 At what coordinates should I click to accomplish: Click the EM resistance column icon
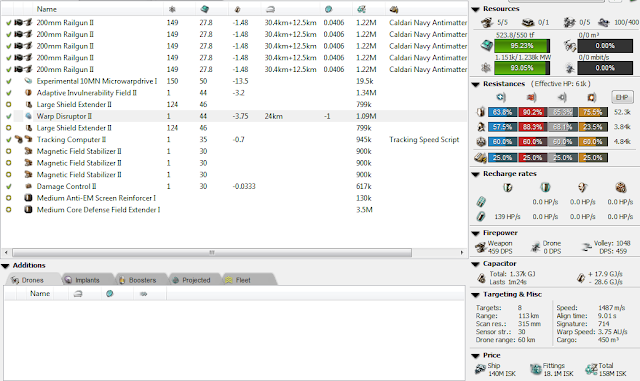(501, 97)
